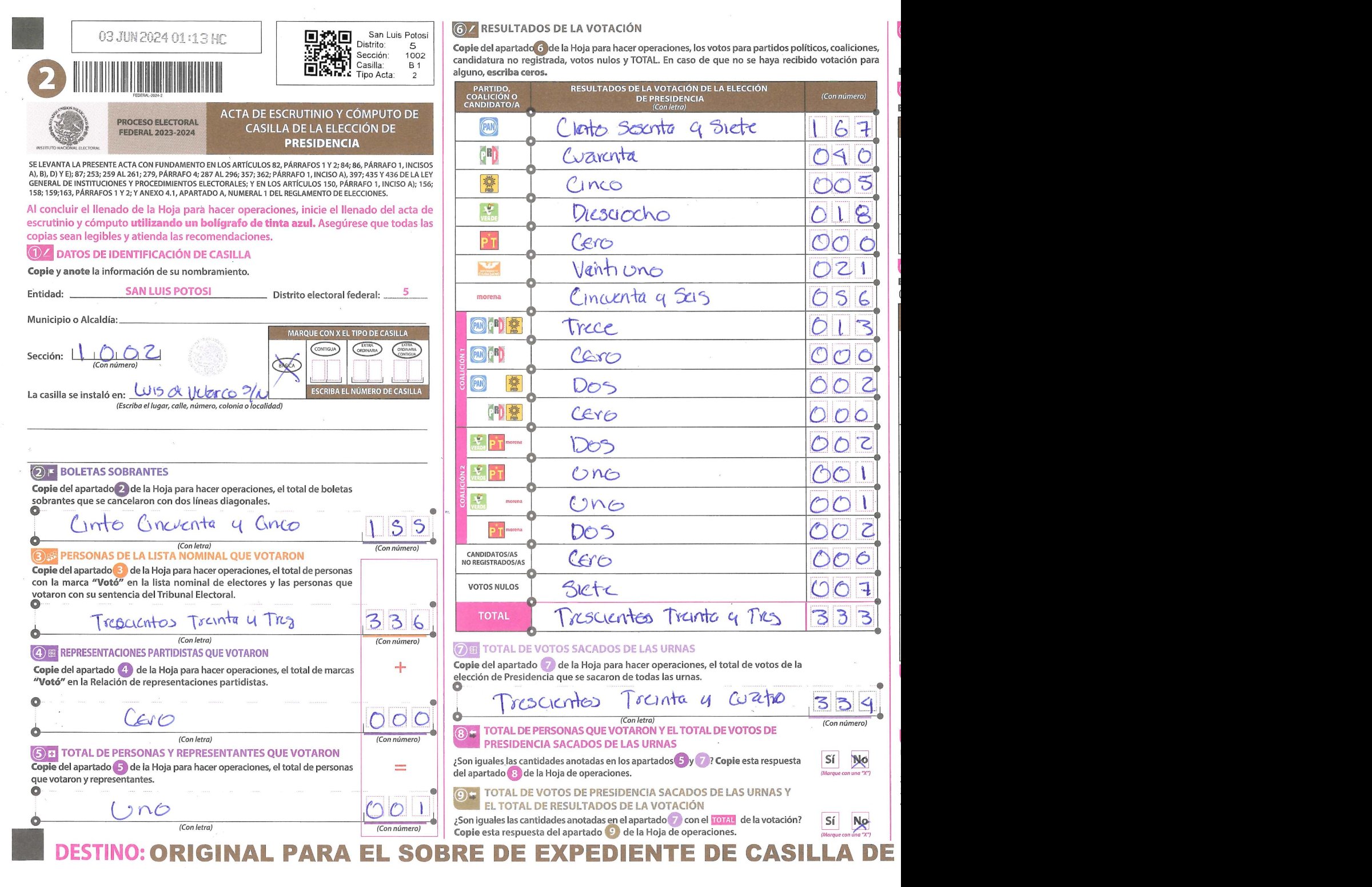Check the No box in section 9
The width and height of the screenshot is (1372, 887).
pyautogui.click(x=860, y=821)
